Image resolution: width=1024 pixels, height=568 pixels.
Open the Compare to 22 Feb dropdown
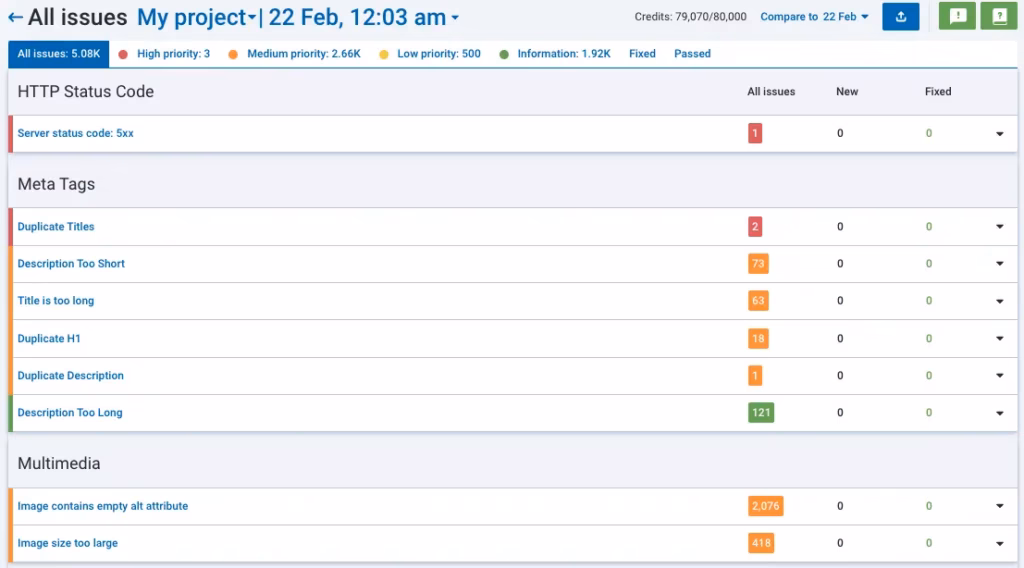[814, 17]
